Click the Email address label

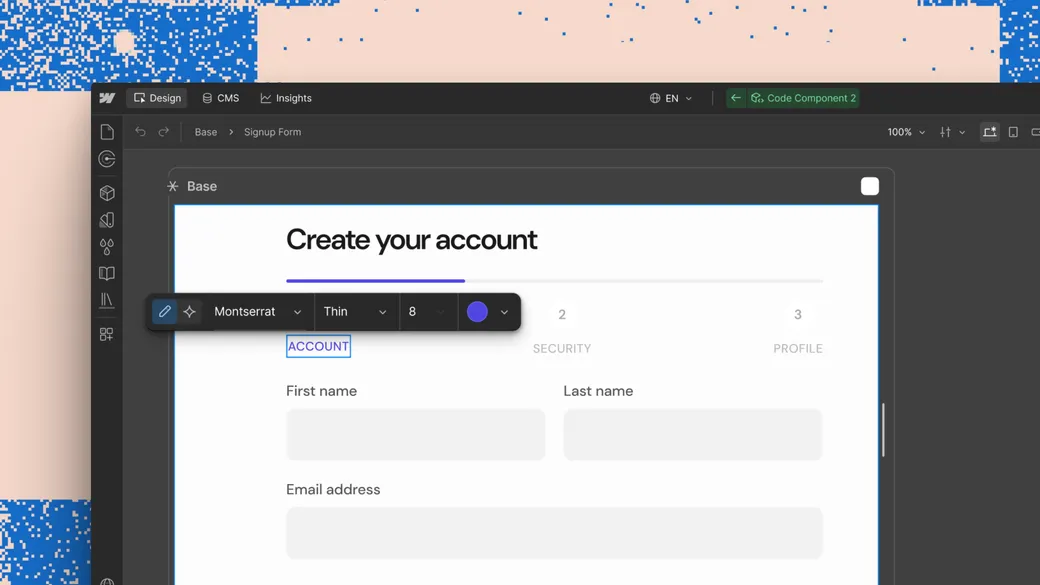tap(333, 489)
